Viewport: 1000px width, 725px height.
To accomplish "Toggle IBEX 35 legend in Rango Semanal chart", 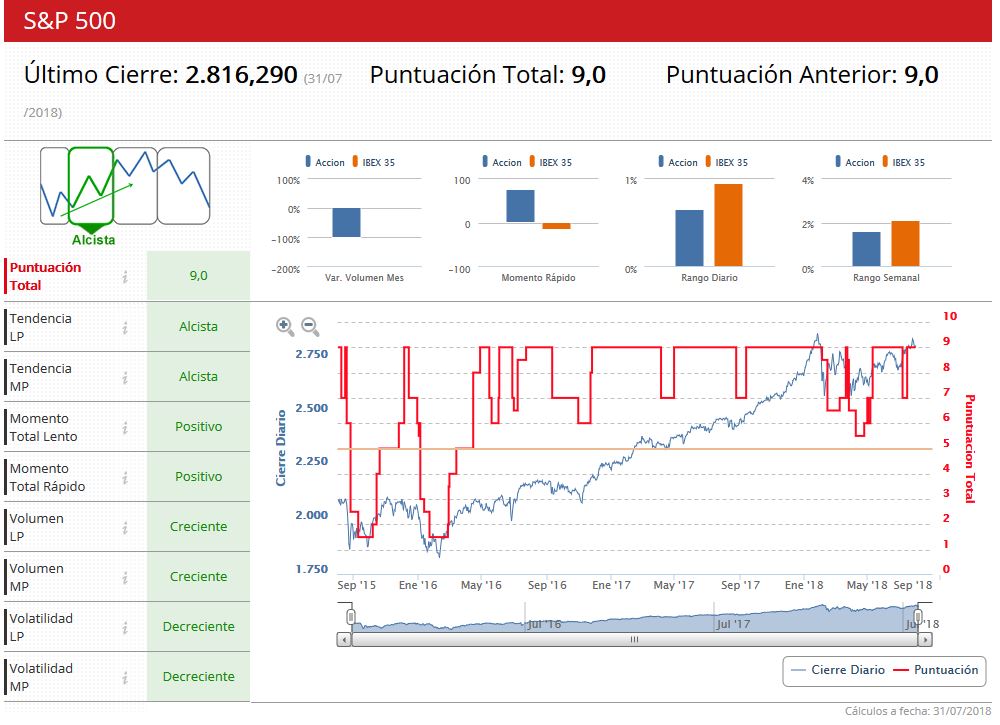I will pos(904,162).
